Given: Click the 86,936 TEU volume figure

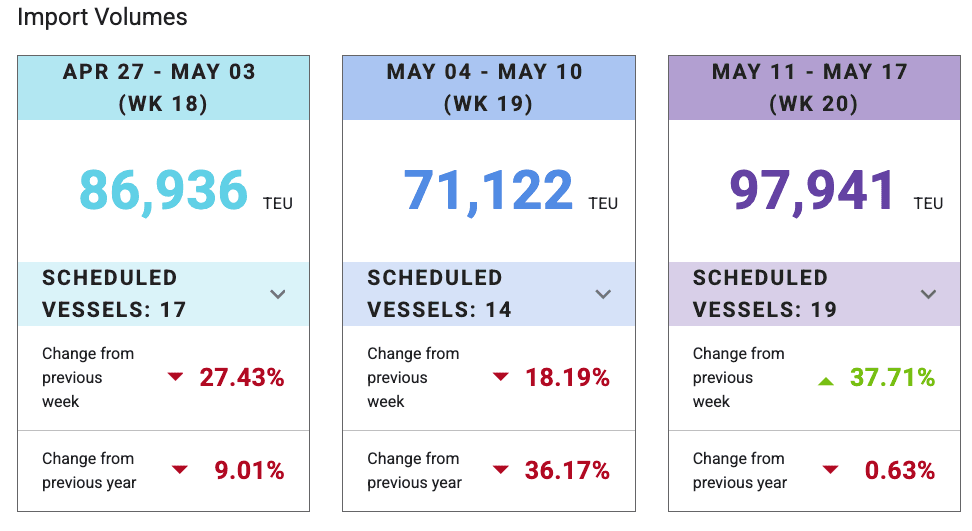Looking at the screenshot, I should [x=164, y=190].
